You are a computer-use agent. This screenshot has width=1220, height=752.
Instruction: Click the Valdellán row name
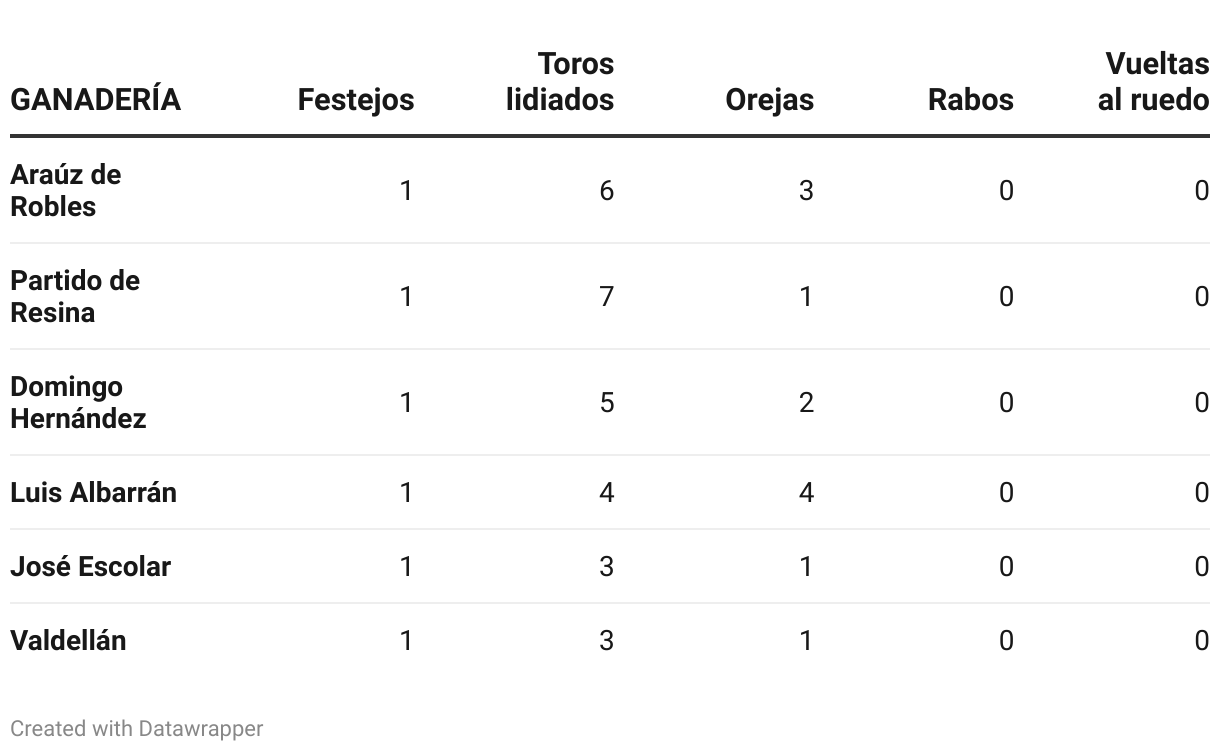68,641
